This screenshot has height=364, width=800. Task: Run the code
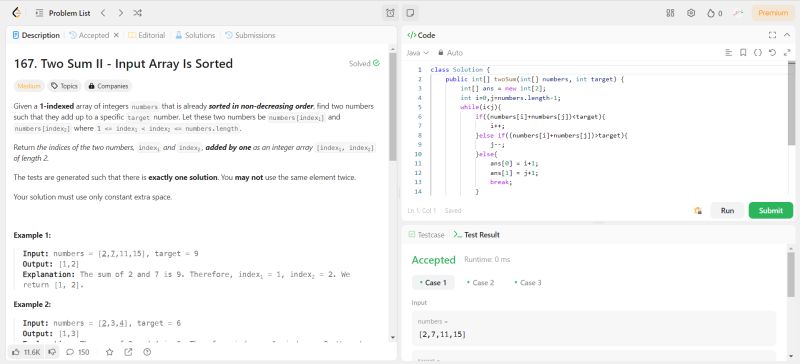pos(727,210)
